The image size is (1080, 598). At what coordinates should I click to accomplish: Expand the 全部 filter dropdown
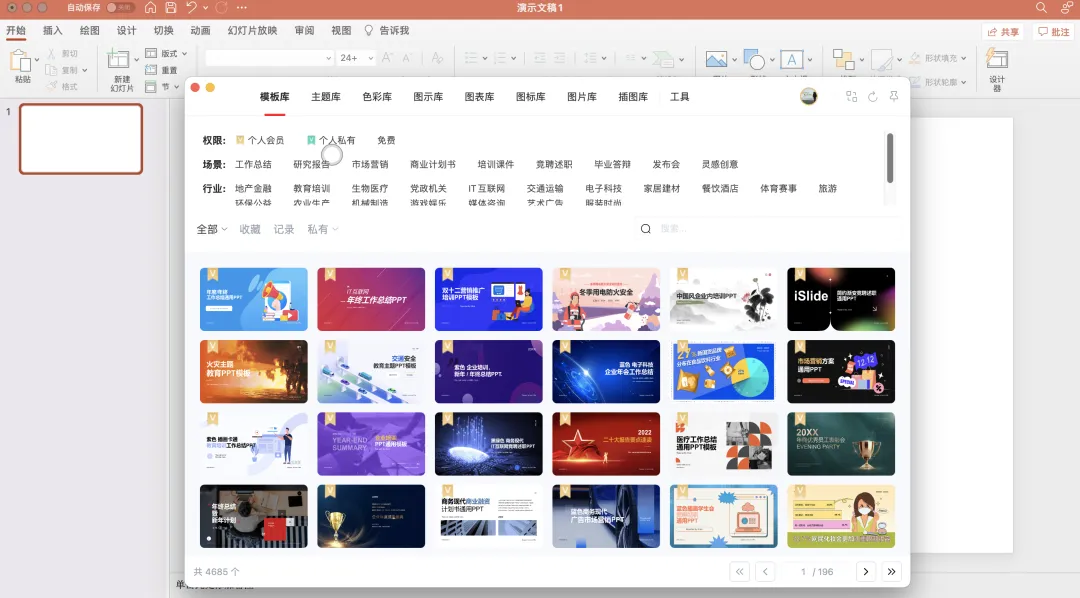tap(212, 229)
